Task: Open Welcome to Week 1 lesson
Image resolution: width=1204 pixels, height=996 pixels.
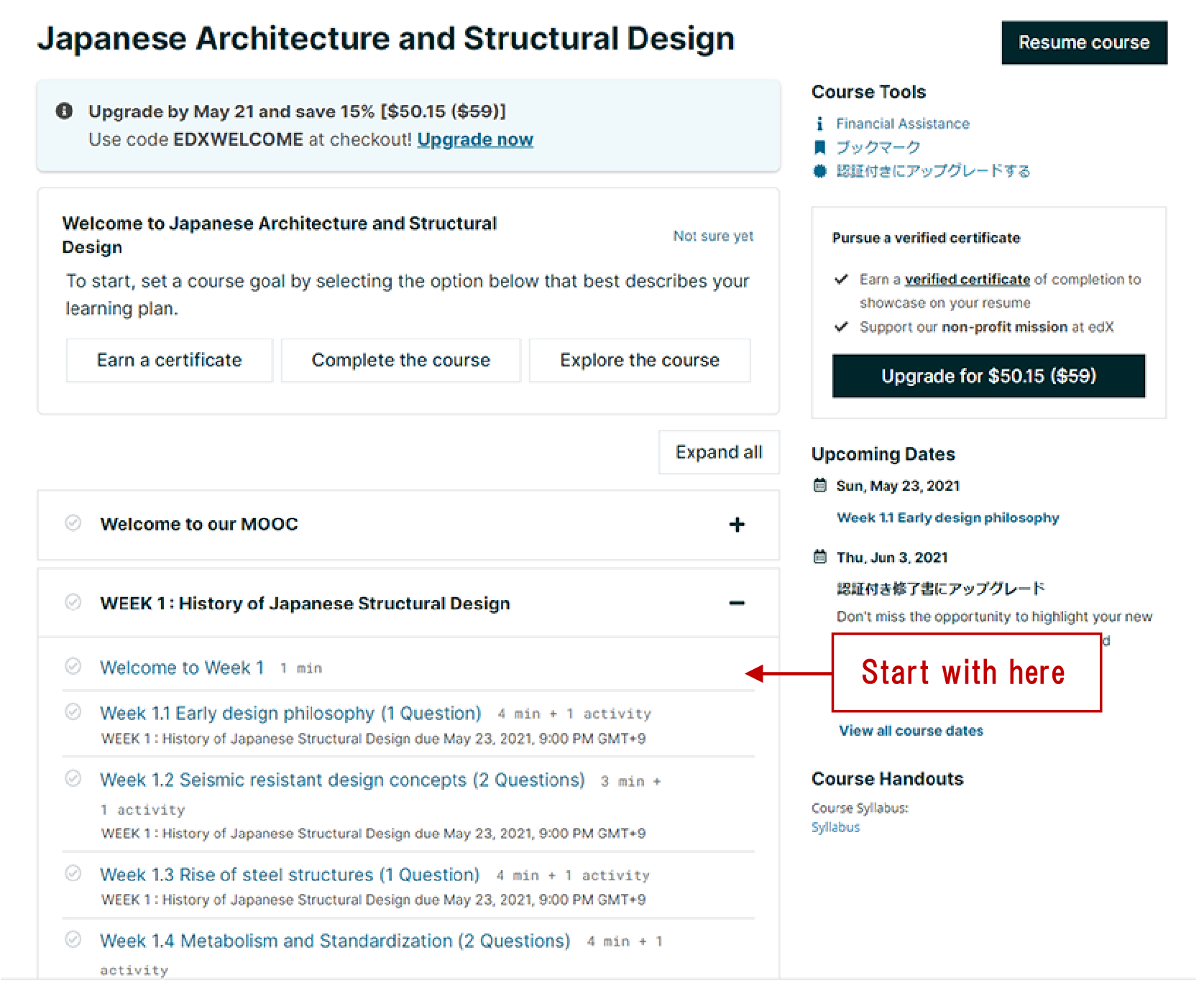Action: point(182,668)
